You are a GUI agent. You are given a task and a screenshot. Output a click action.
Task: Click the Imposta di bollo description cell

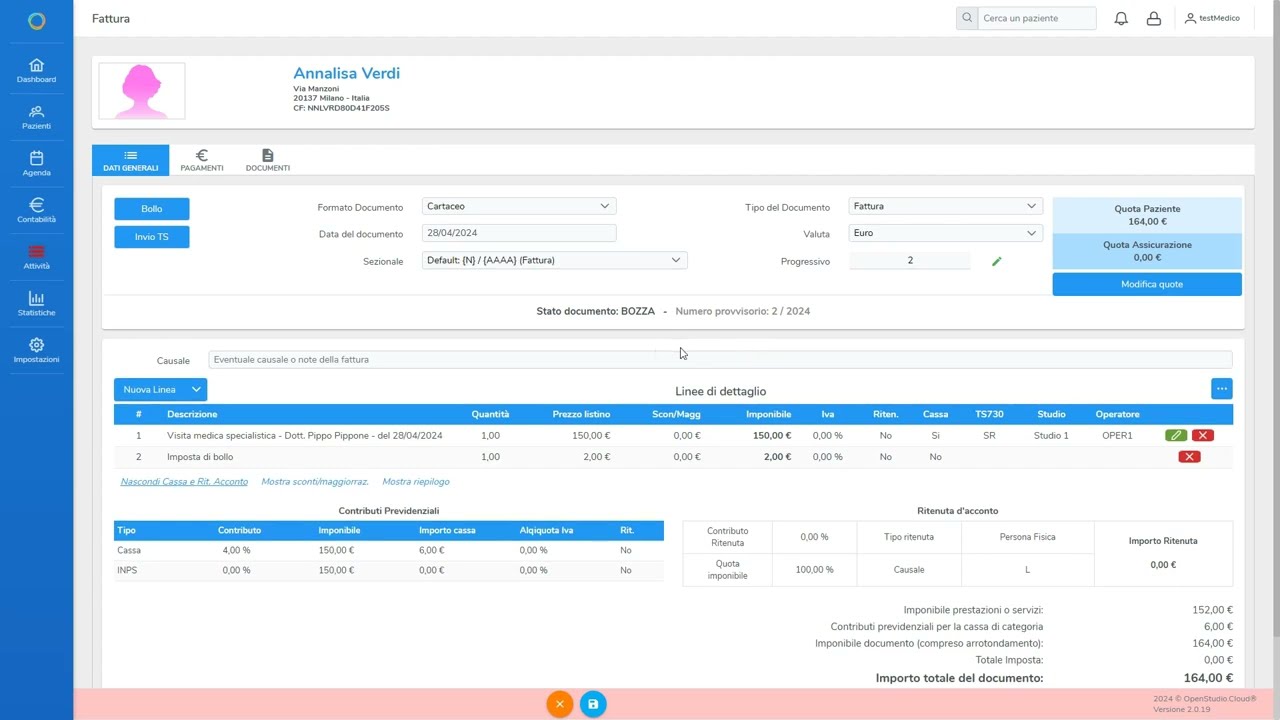[x=200, y=457]
